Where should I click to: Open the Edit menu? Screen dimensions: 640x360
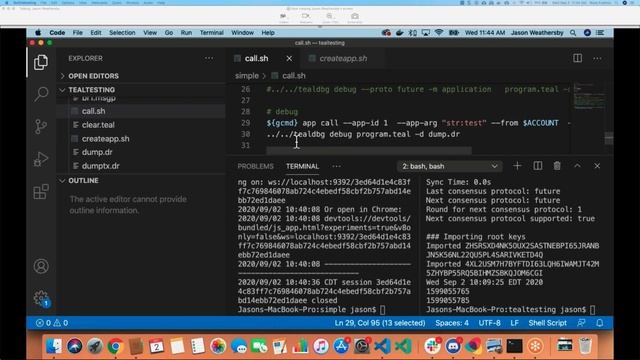point(96,33)
